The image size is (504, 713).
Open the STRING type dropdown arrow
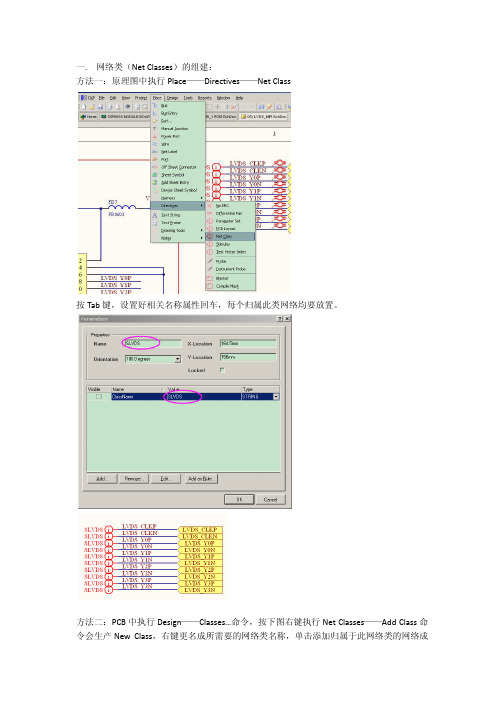[276, 397]
